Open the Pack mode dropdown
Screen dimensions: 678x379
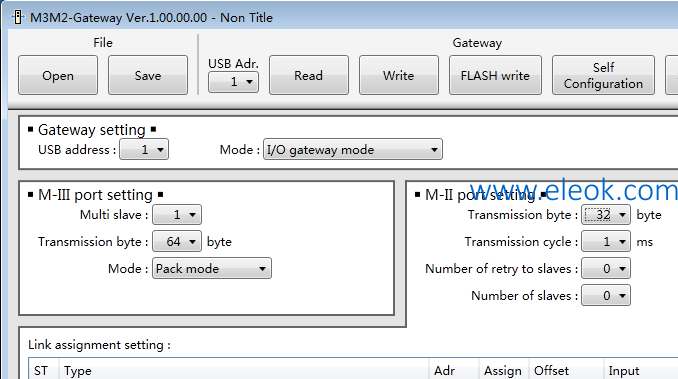212,268
